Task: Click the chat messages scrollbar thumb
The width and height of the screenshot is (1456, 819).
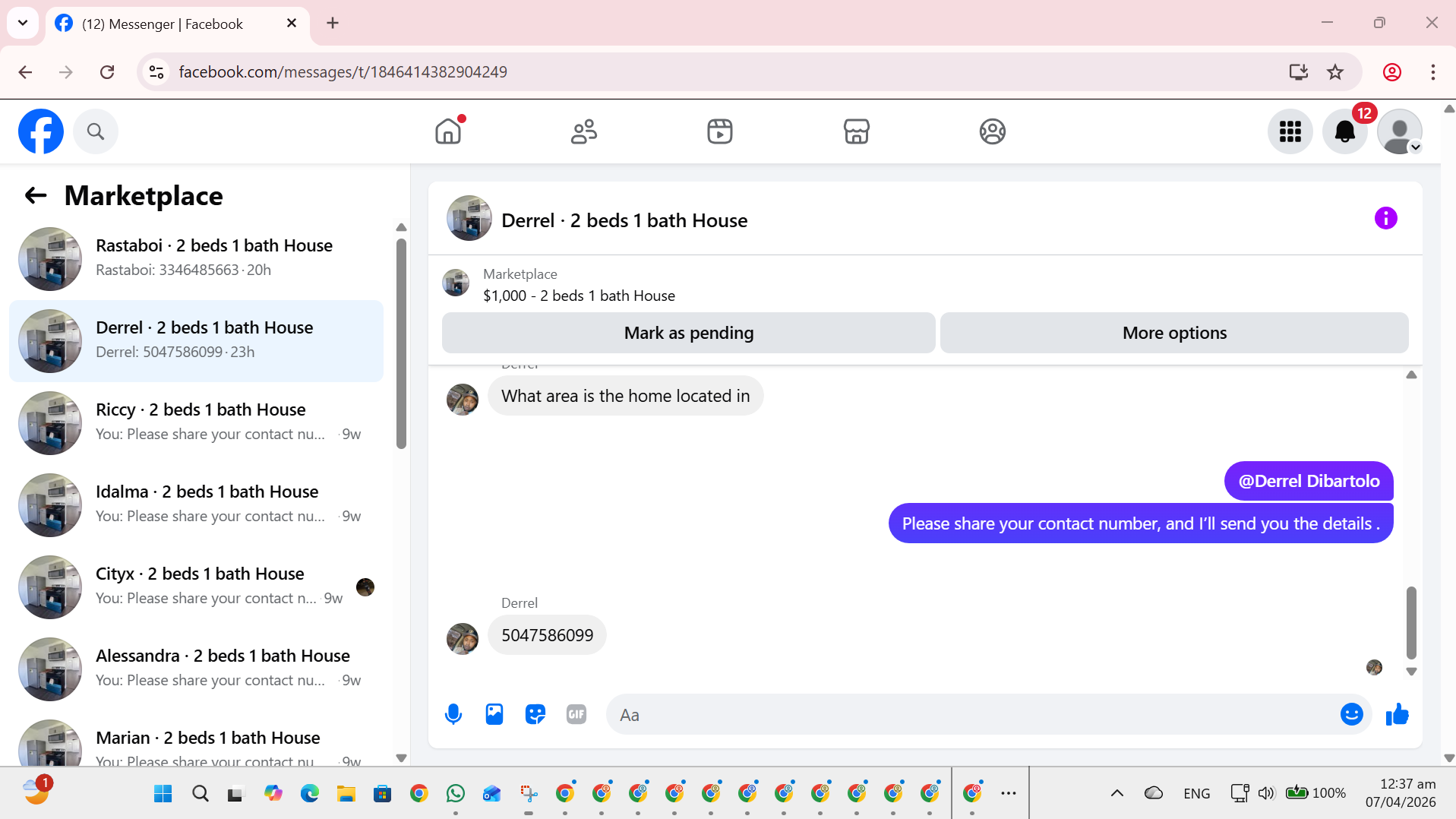Action: click(x=1411, y=622)
